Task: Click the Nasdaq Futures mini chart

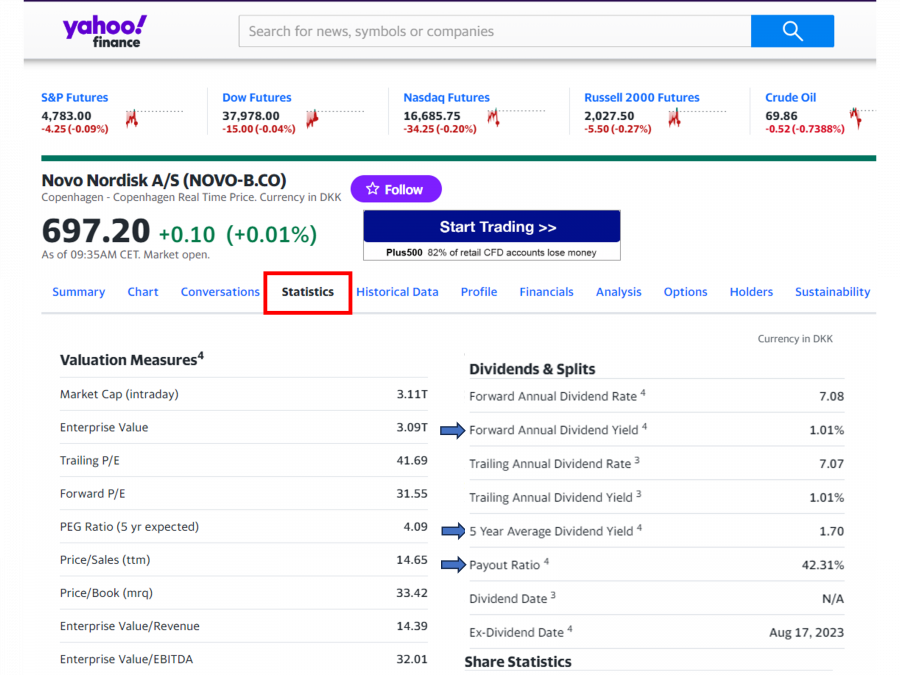Action: point(515,118)
